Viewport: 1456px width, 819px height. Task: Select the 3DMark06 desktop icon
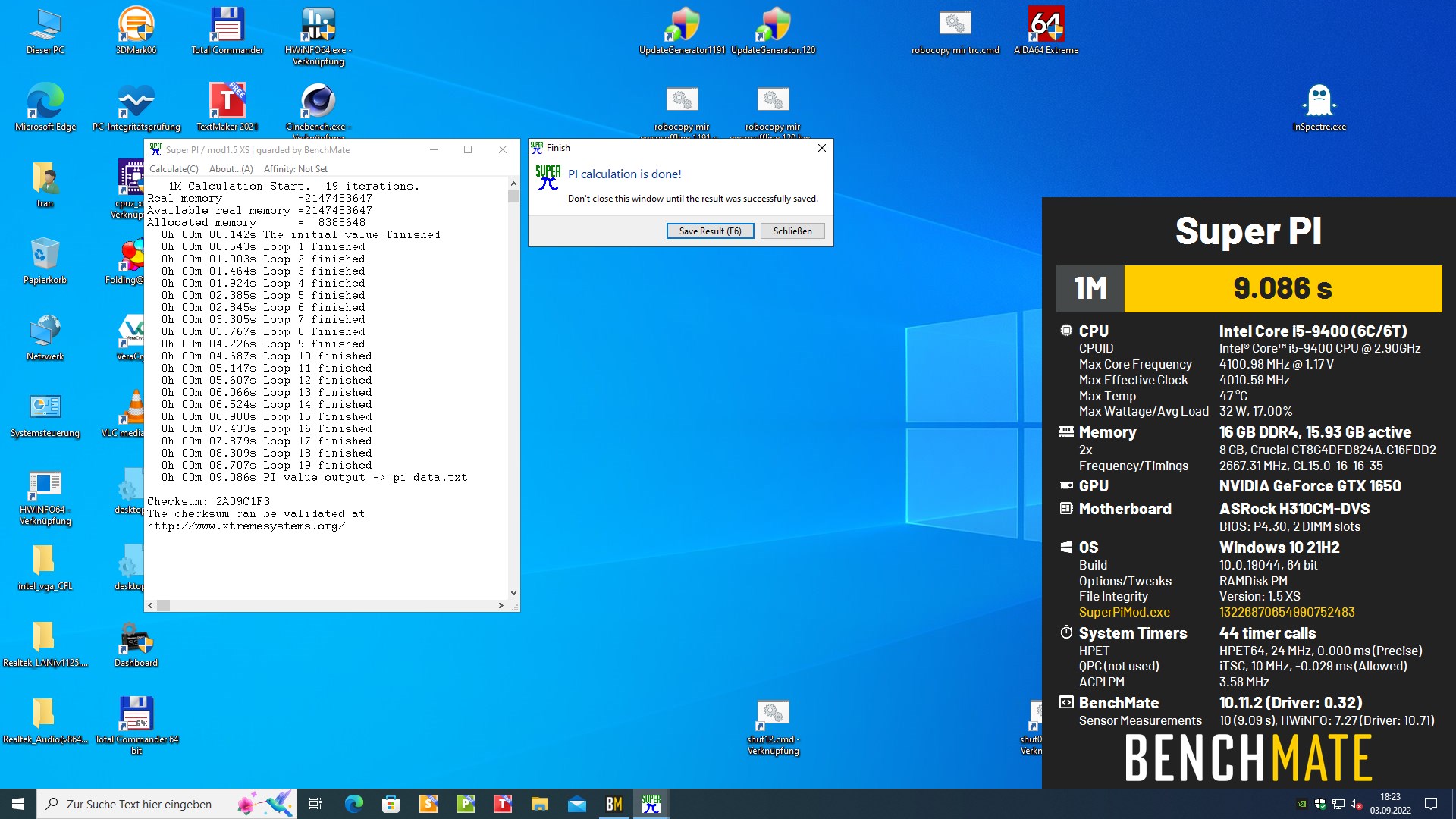136,32
